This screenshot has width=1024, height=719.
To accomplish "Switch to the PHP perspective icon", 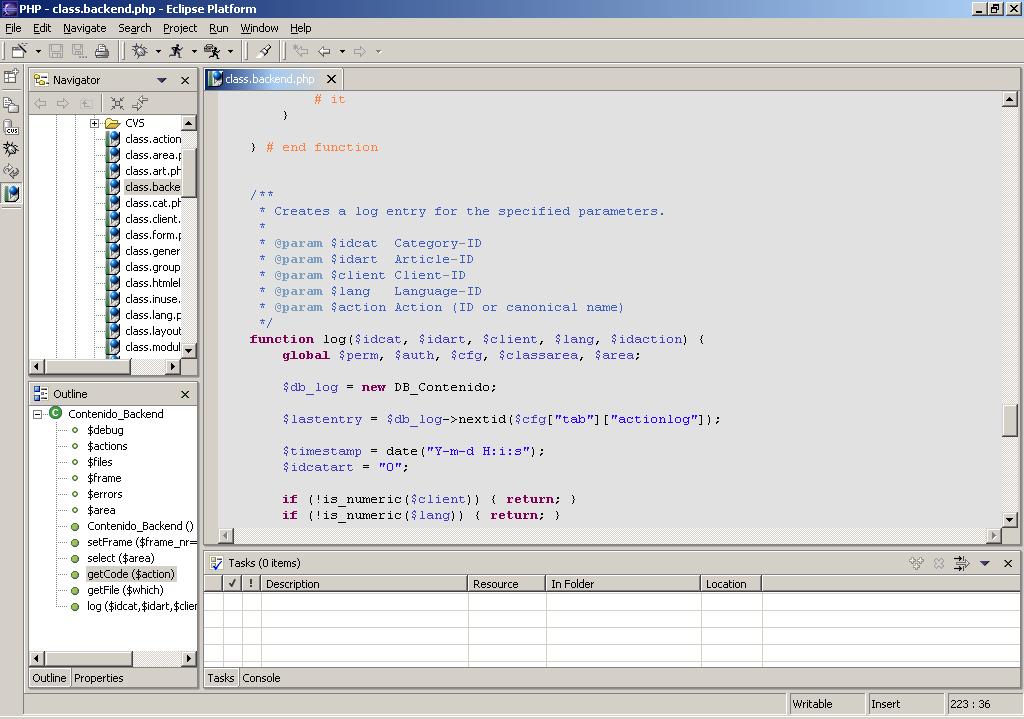I will pos(11,194).
